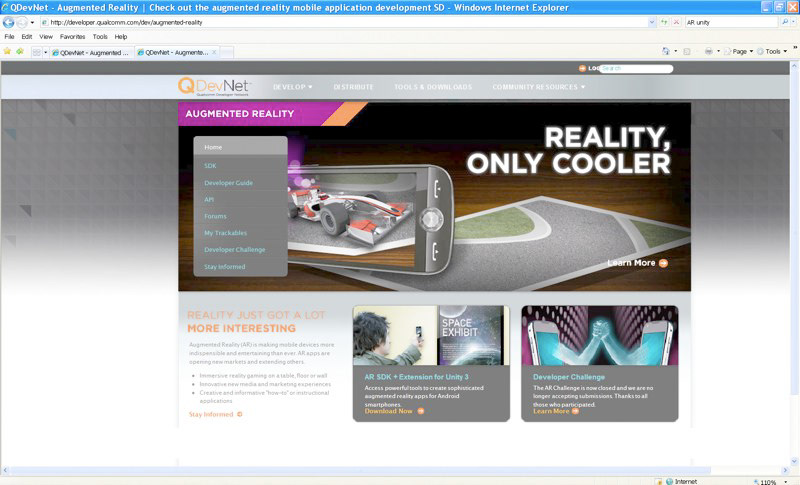Screen dimensions: 800x485
Task: Refresh the page with the green arrows icon
Action: pyautogui.click(x=664, y=22)
